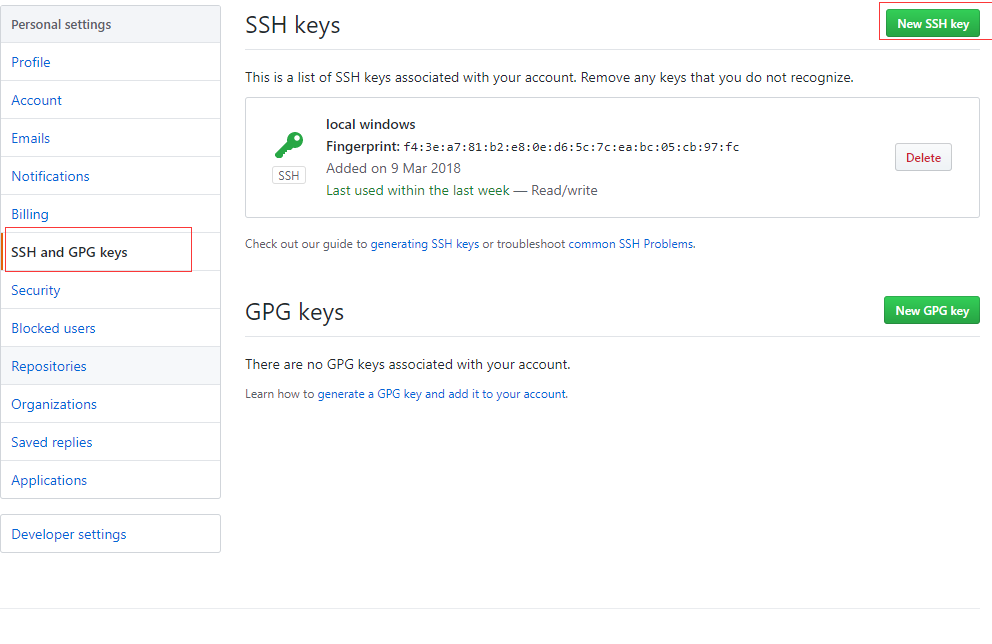Viewport: 992px width, 644px height.
Task: Follow the generating SSH keys guide link
Action: [425, 244]
